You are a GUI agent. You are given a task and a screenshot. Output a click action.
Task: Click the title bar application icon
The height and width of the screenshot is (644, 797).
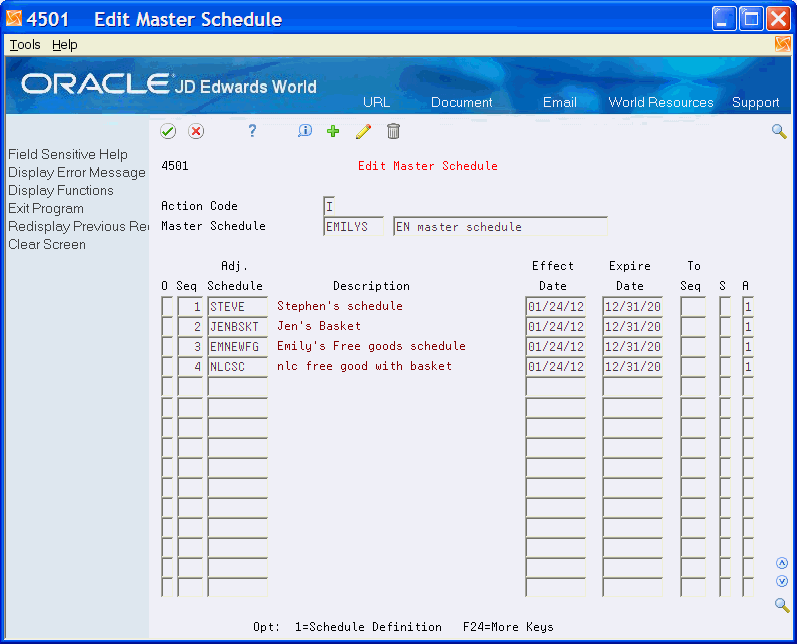14,19
